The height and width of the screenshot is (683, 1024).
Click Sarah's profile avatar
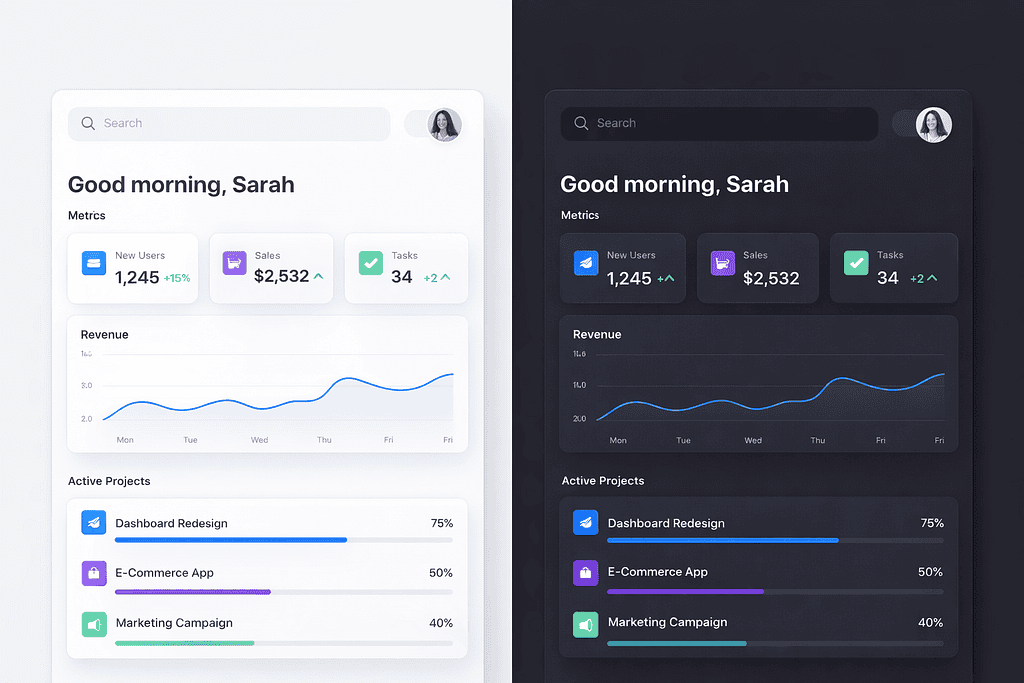(444, 124)
